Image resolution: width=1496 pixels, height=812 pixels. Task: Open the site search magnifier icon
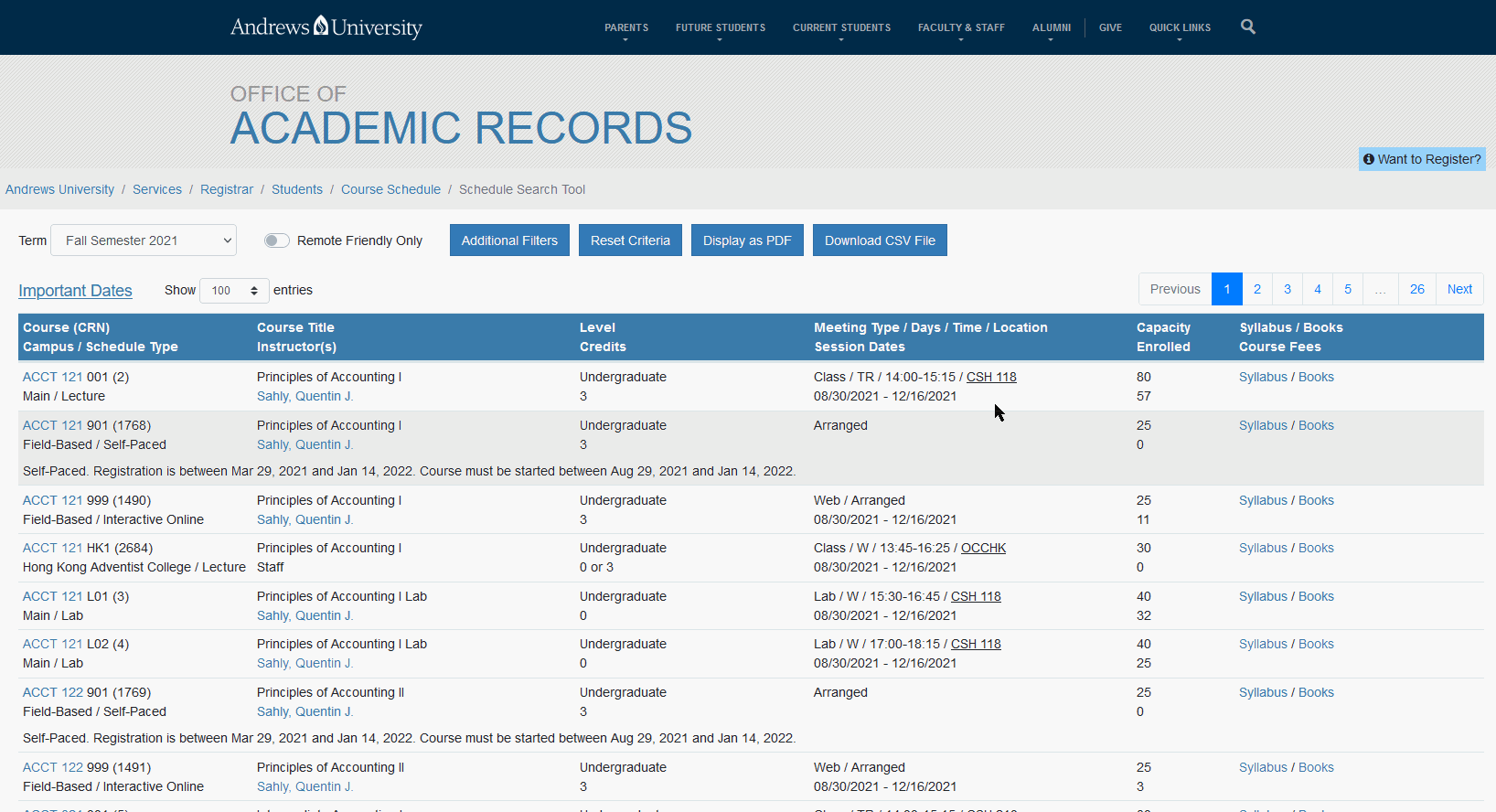pyautogui.click(x=1248, y=27)
